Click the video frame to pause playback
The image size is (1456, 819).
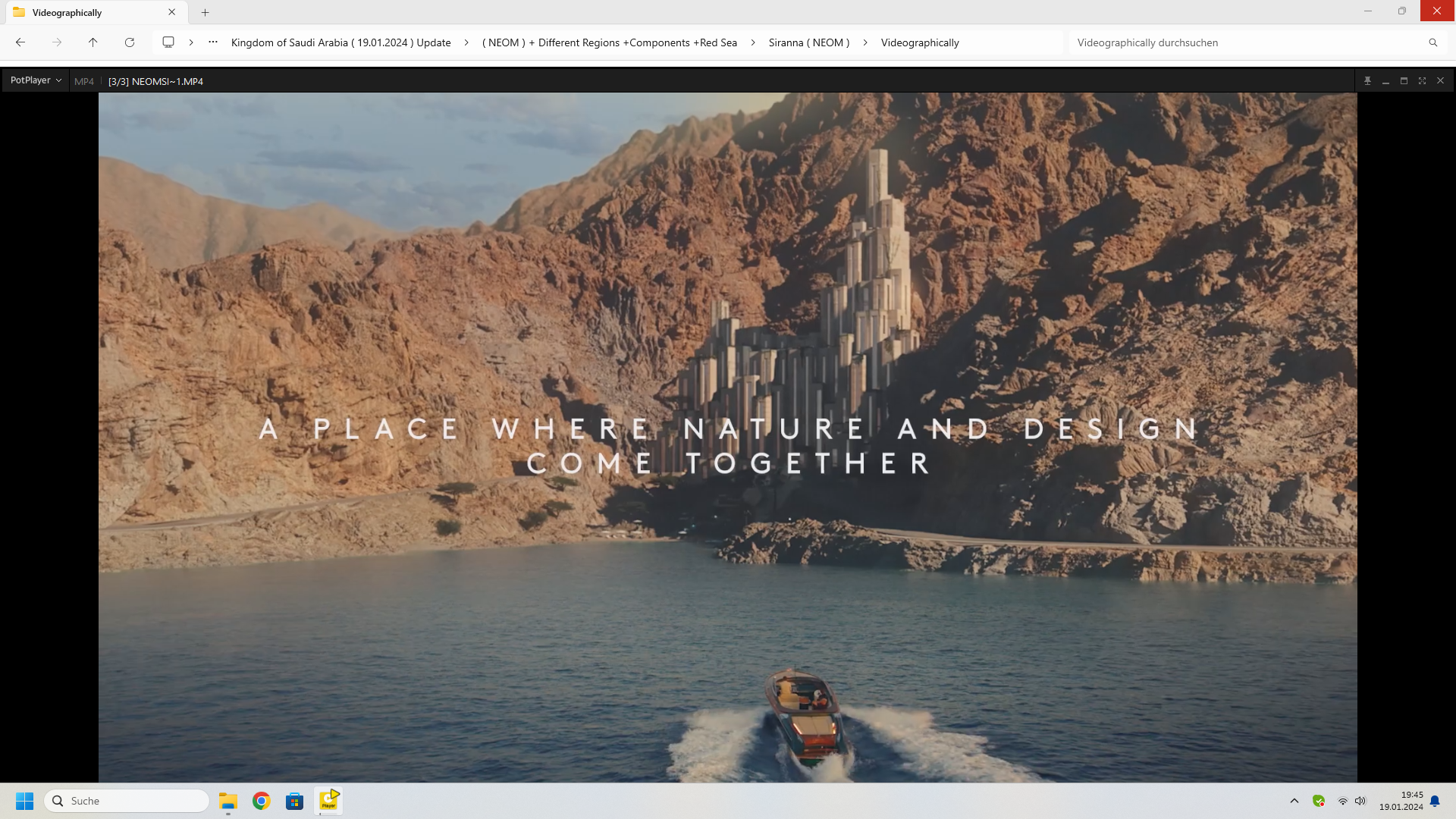[x=727, y=437]
